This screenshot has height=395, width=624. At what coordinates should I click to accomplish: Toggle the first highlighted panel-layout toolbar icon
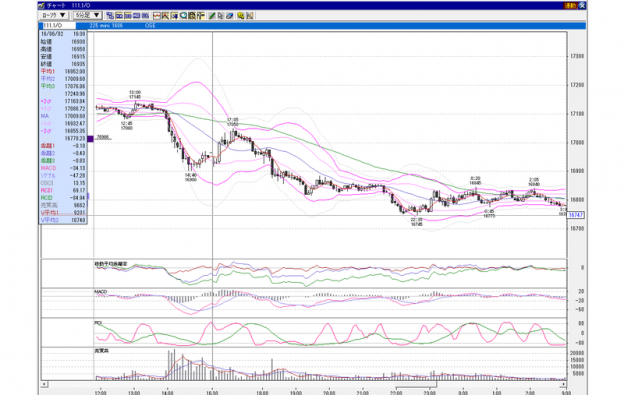click(x=119, y=16)
